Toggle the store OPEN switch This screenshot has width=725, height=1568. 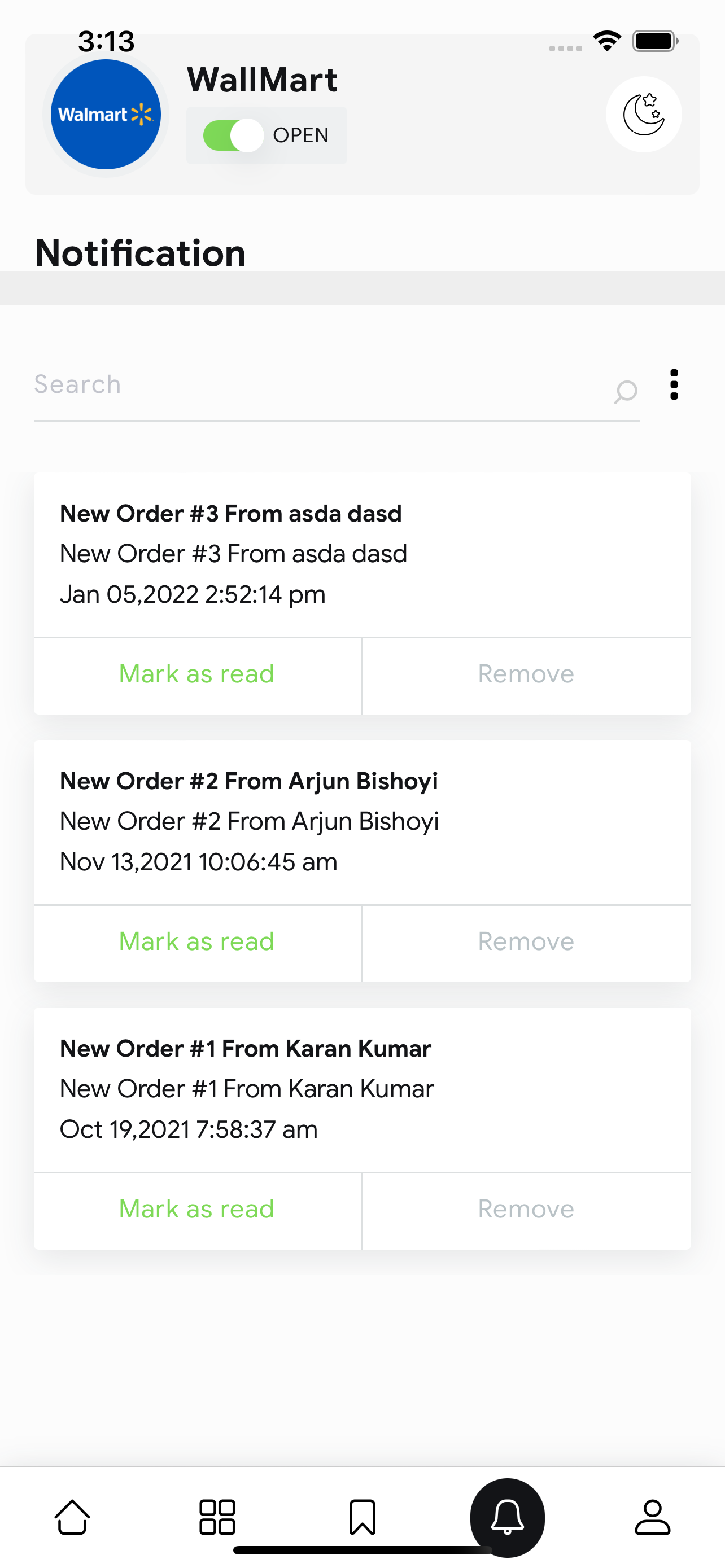(233, 135)
